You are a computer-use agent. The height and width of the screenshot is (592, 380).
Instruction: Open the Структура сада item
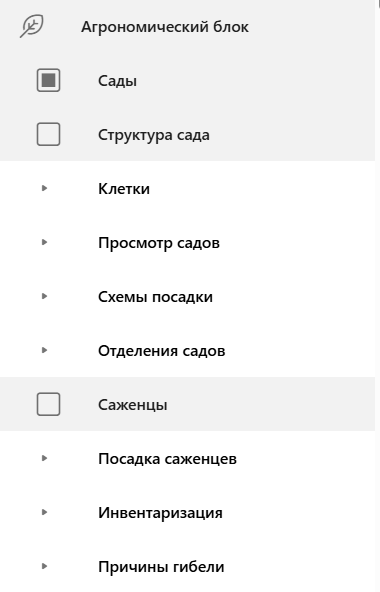pyautogui.click(x=154, y=135)
